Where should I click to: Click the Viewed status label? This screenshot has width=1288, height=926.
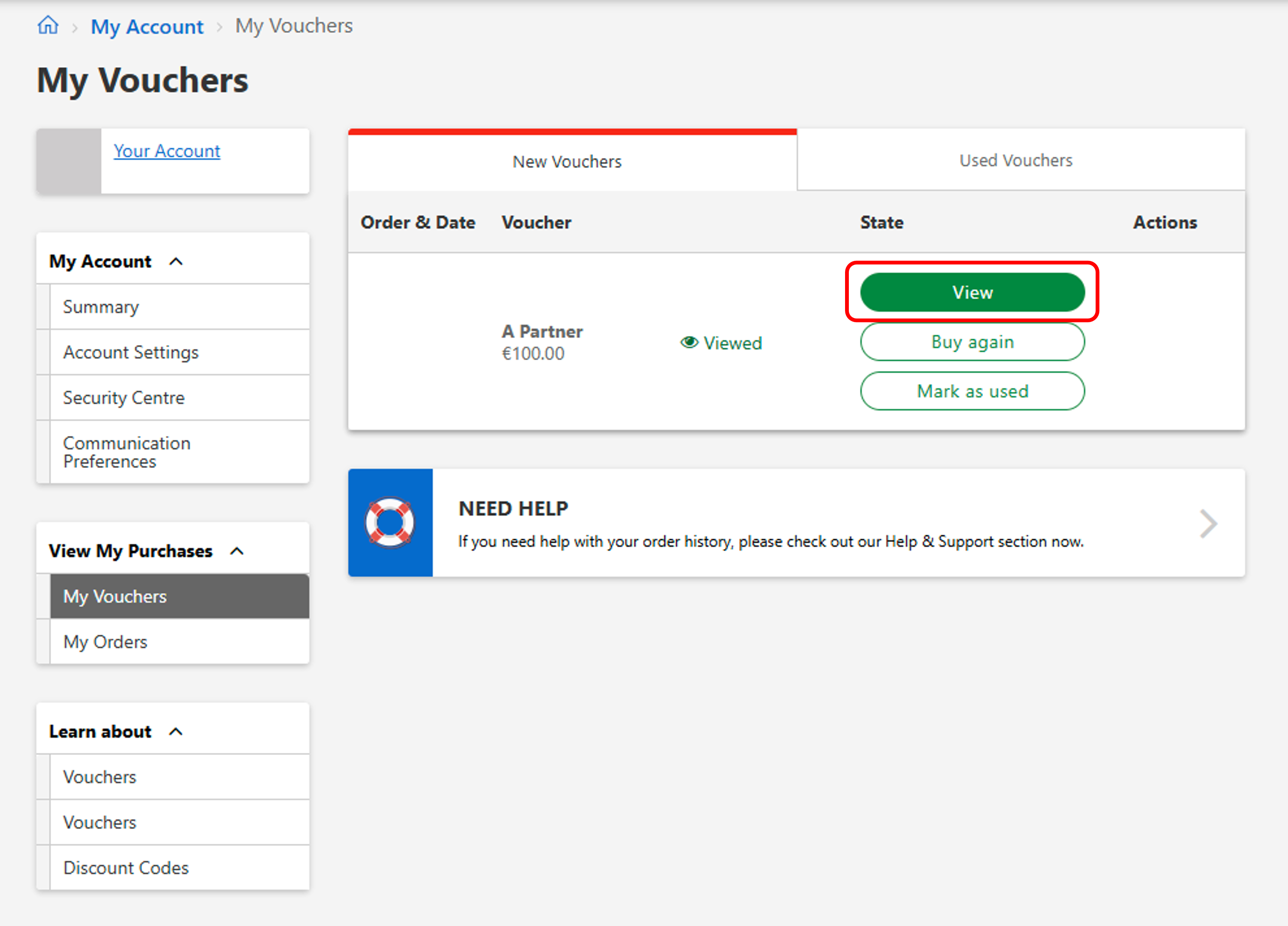click(732, 343)
